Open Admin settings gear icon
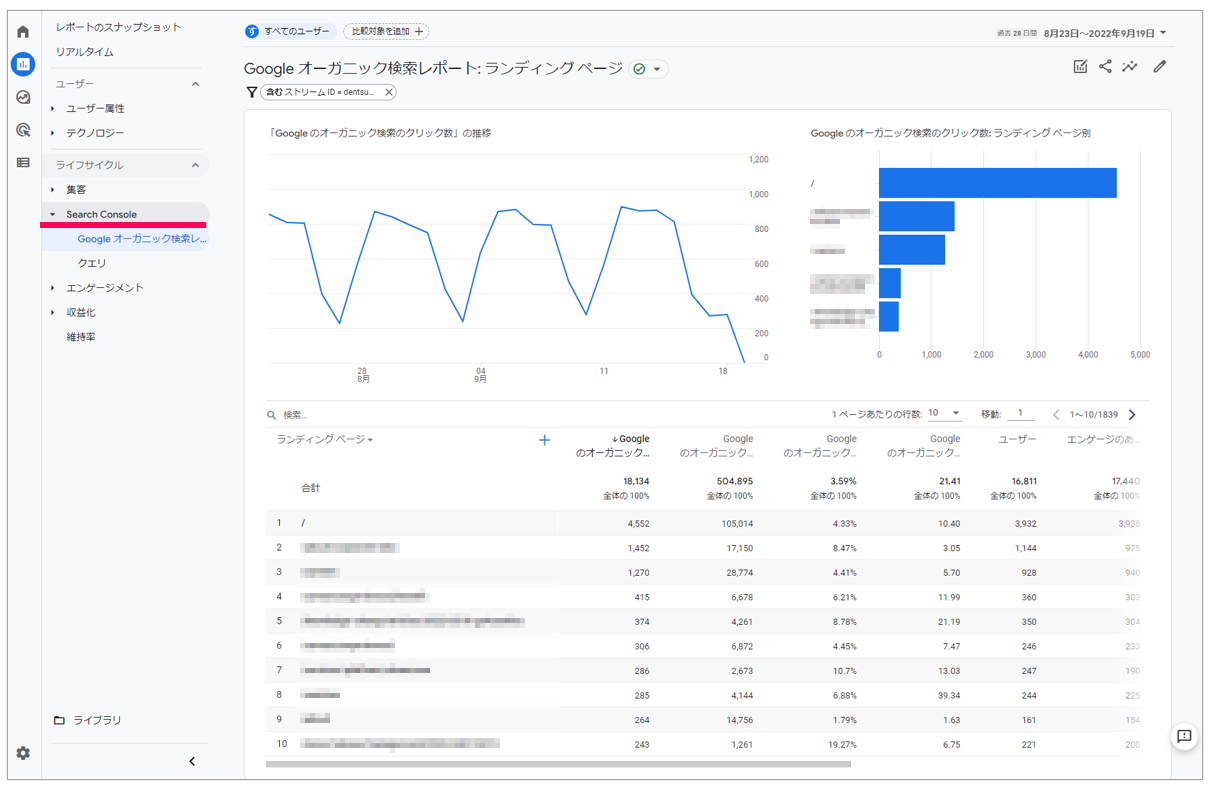The height and width of the screenshot is (788, 1211). (23, 753)
